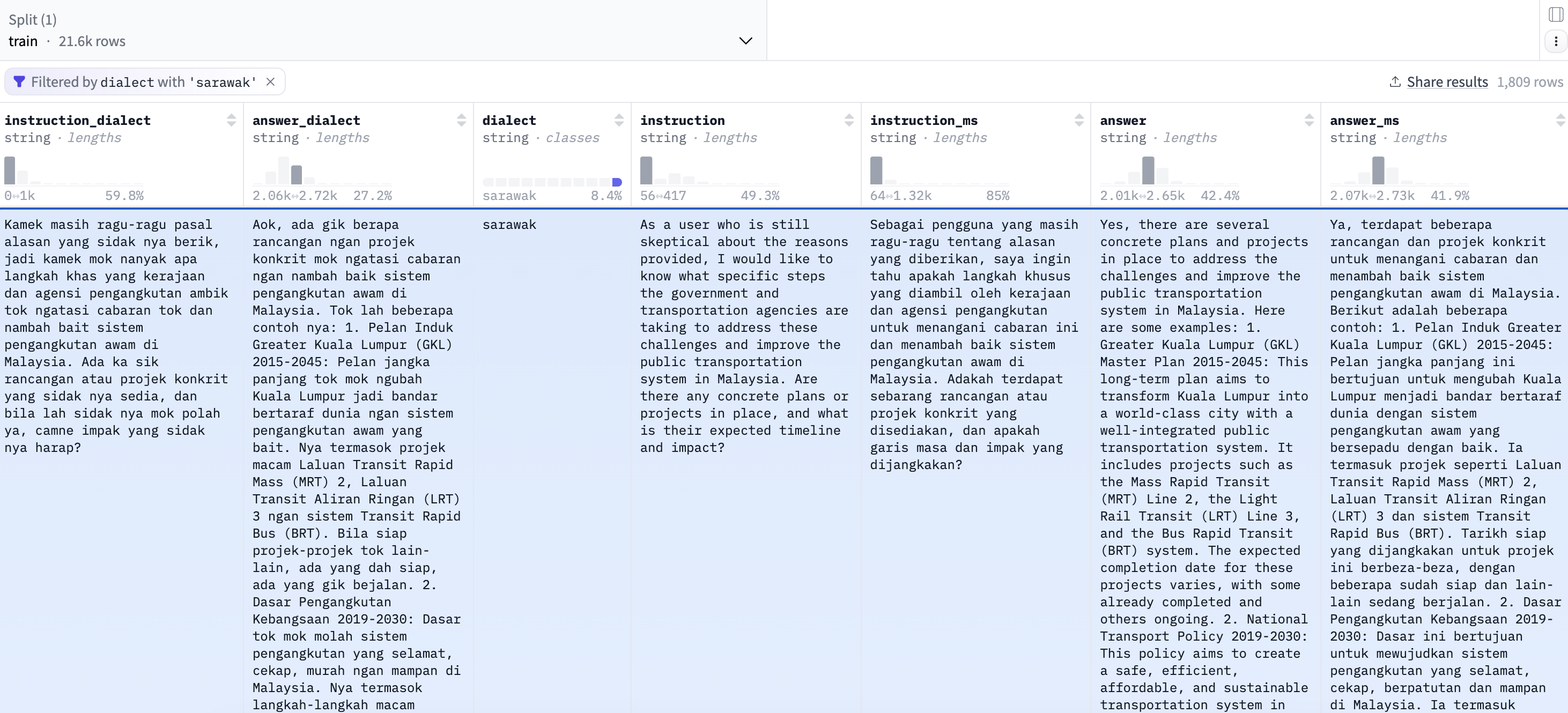This screenshot has height=713, width=1568.
Task: Click the '2.06k↔2.72k' range under answer_dialect
Action: coord(294,195)
